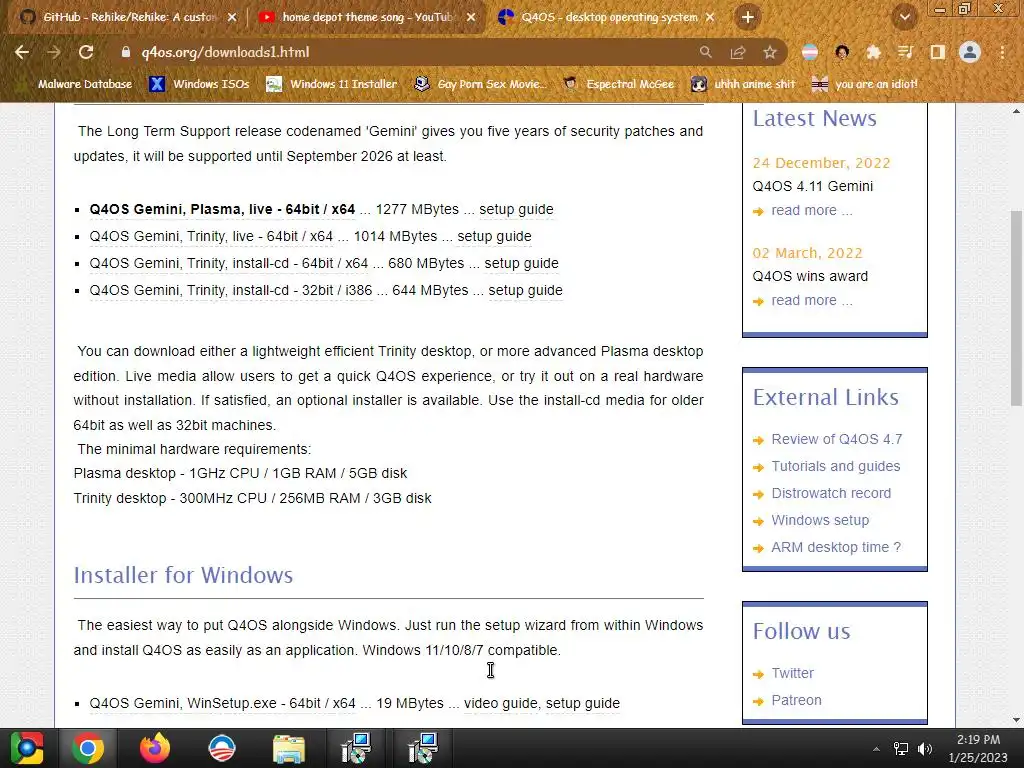The height and width of the screenshot is (768, 1024).
Task: Open setup guide for 680 MBytes install-cd
Action: tap(521, 263)
